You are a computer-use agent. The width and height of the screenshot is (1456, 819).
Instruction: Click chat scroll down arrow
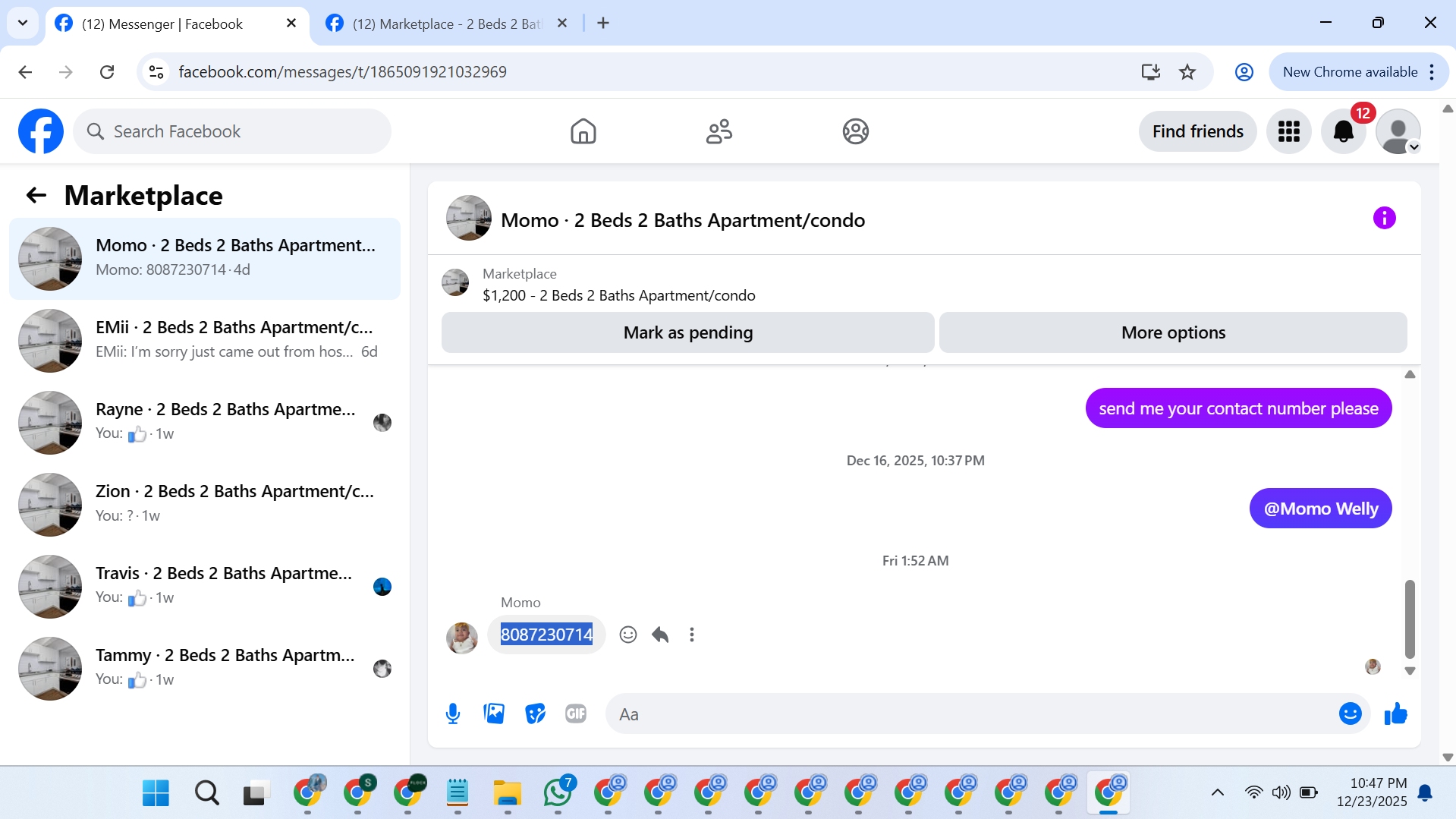tap(1410, 671)
